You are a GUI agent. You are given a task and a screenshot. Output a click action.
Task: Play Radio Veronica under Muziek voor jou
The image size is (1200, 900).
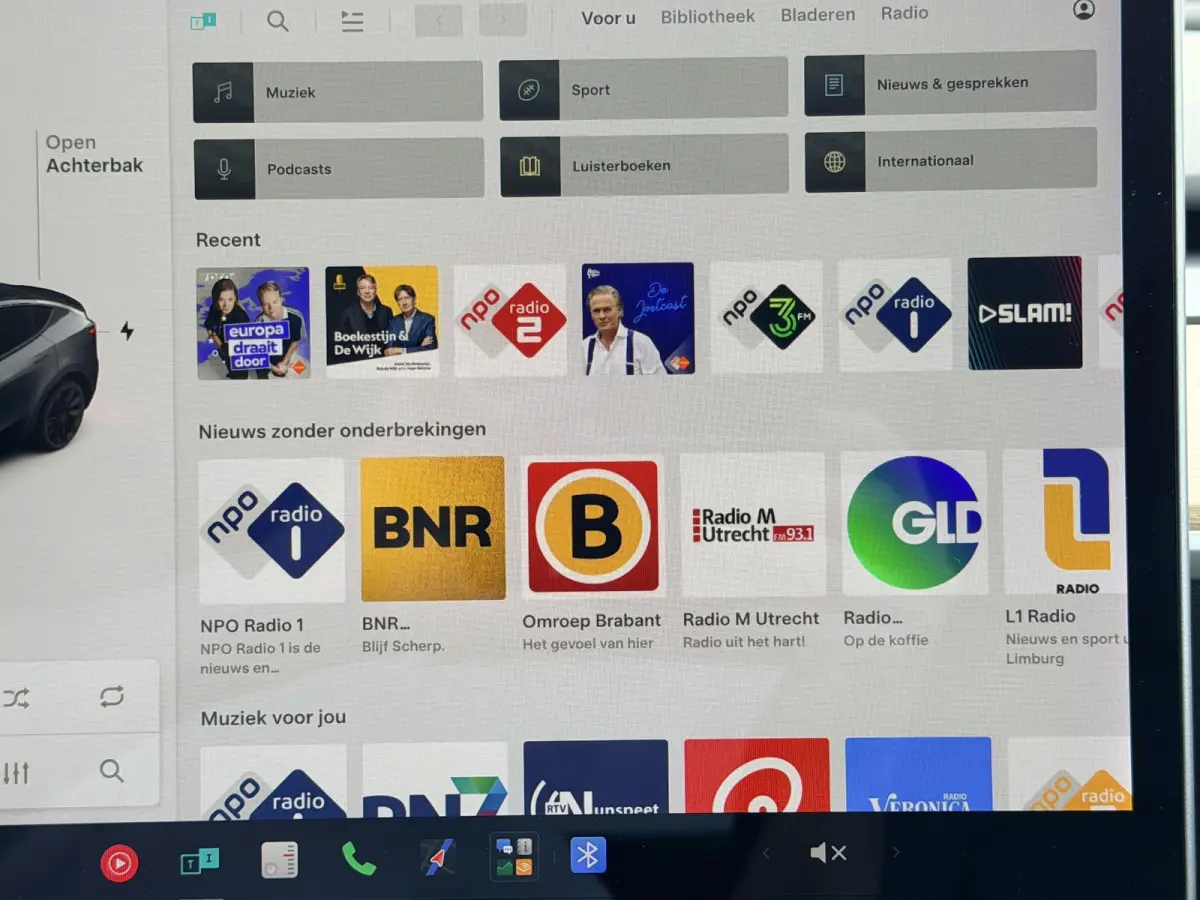pos(918,775)
